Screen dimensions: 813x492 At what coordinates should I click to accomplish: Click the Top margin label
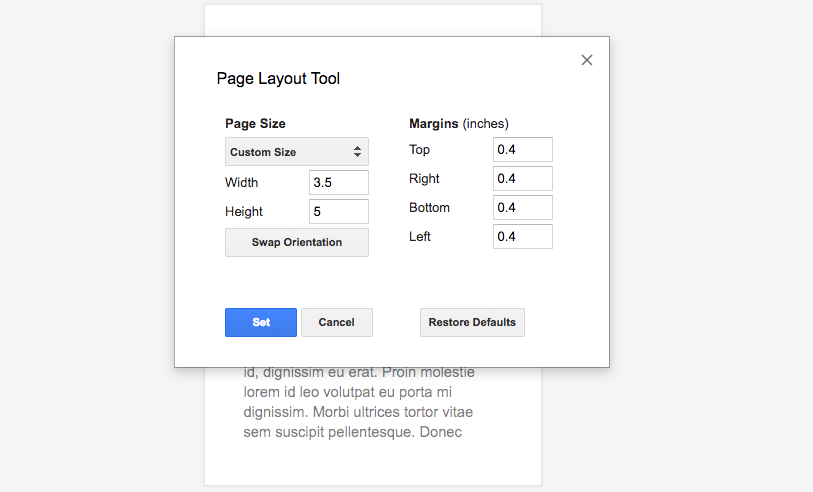[x=420, y=150]
